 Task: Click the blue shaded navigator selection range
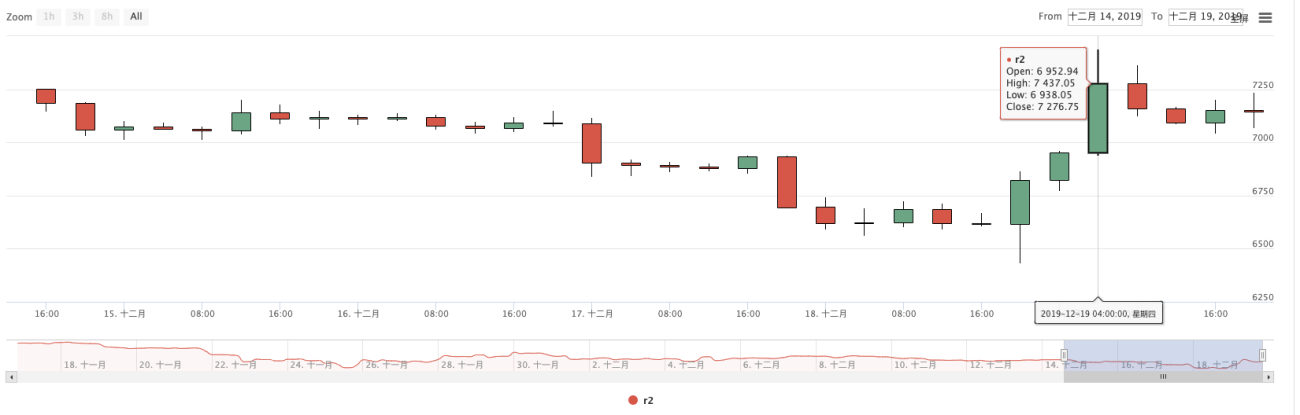1163,355
